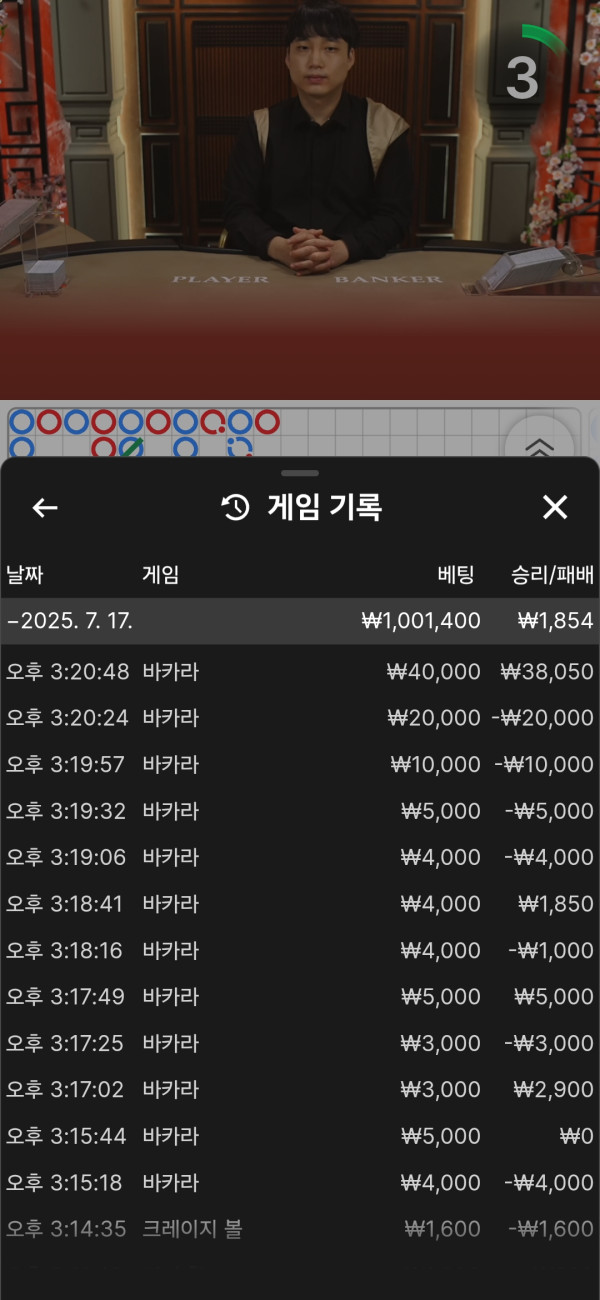Open the 오후 3:20:24 바카라 record

click(x=300, y=718)
